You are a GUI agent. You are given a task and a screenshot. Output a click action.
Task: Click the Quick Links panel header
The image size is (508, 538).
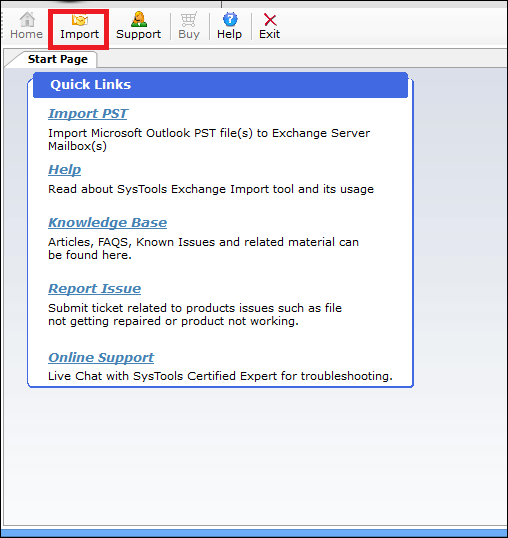pos(220,85)
